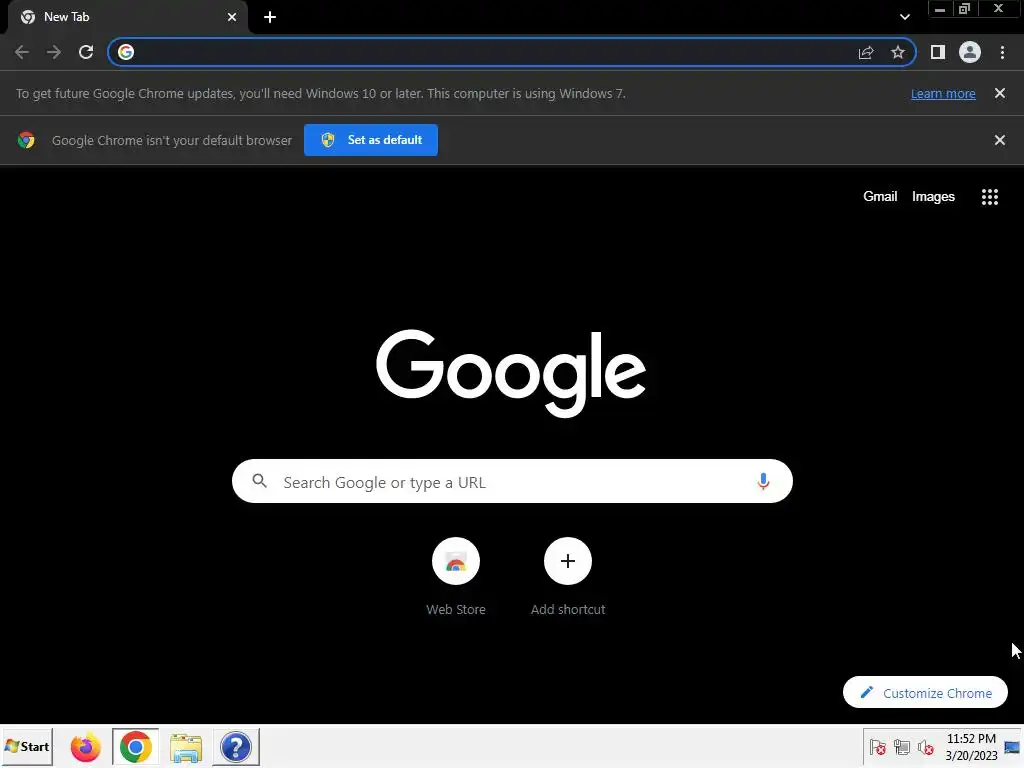Viewport: 1024px width, 768px height.
Task: Open the Google apps grid
Action: coord(990,197)
